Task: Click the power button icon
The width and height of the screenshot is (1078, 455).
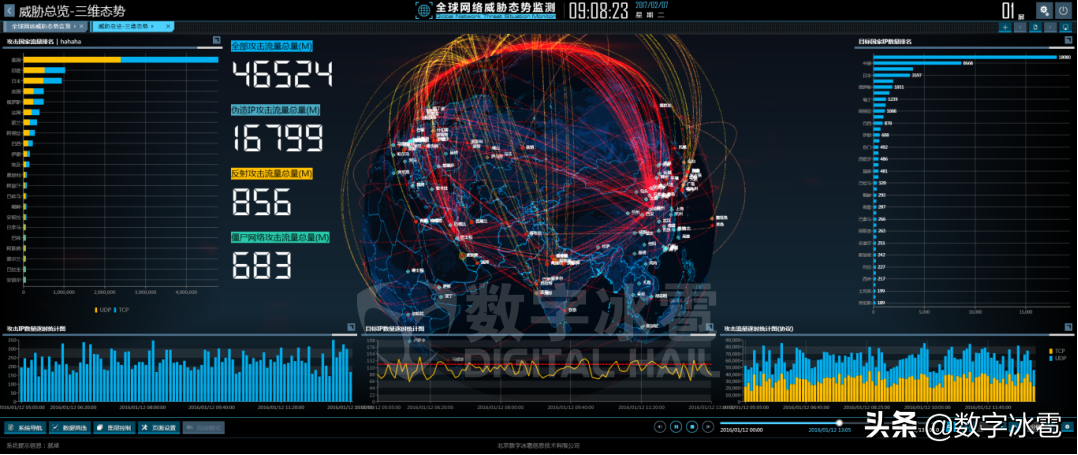Action: pos(1063,10)
